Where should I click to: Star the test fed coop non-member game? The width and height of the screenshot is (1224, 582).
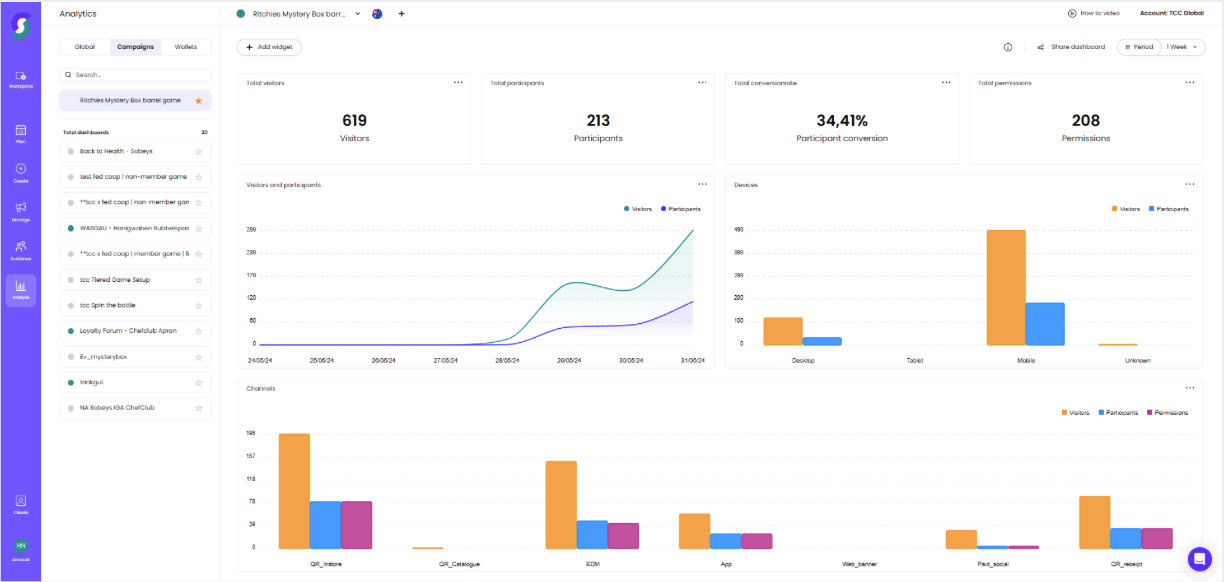(x=198, y=177)
